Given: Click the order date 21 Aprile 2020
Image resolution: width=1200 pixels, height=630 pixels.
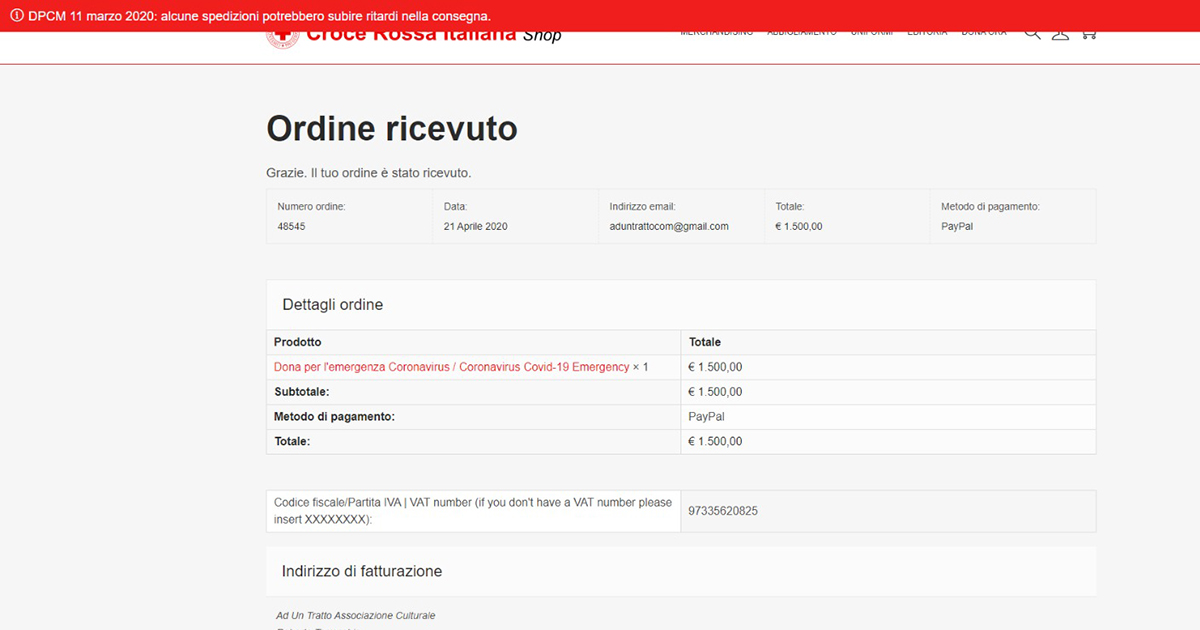Looking at the screenshot, I should [476, 226].
